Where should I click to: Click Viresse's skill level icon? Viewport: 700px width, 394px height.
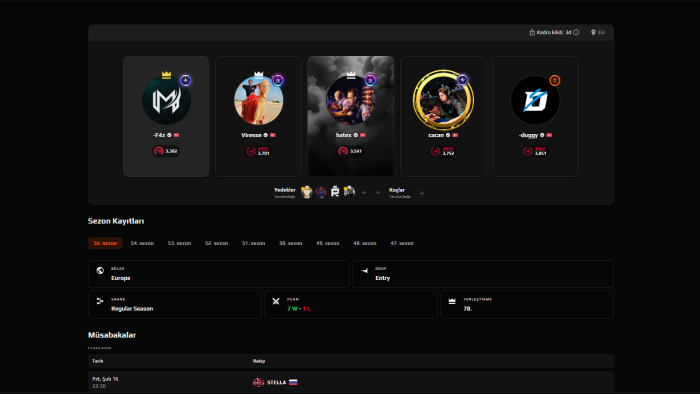tap(251, 152)
